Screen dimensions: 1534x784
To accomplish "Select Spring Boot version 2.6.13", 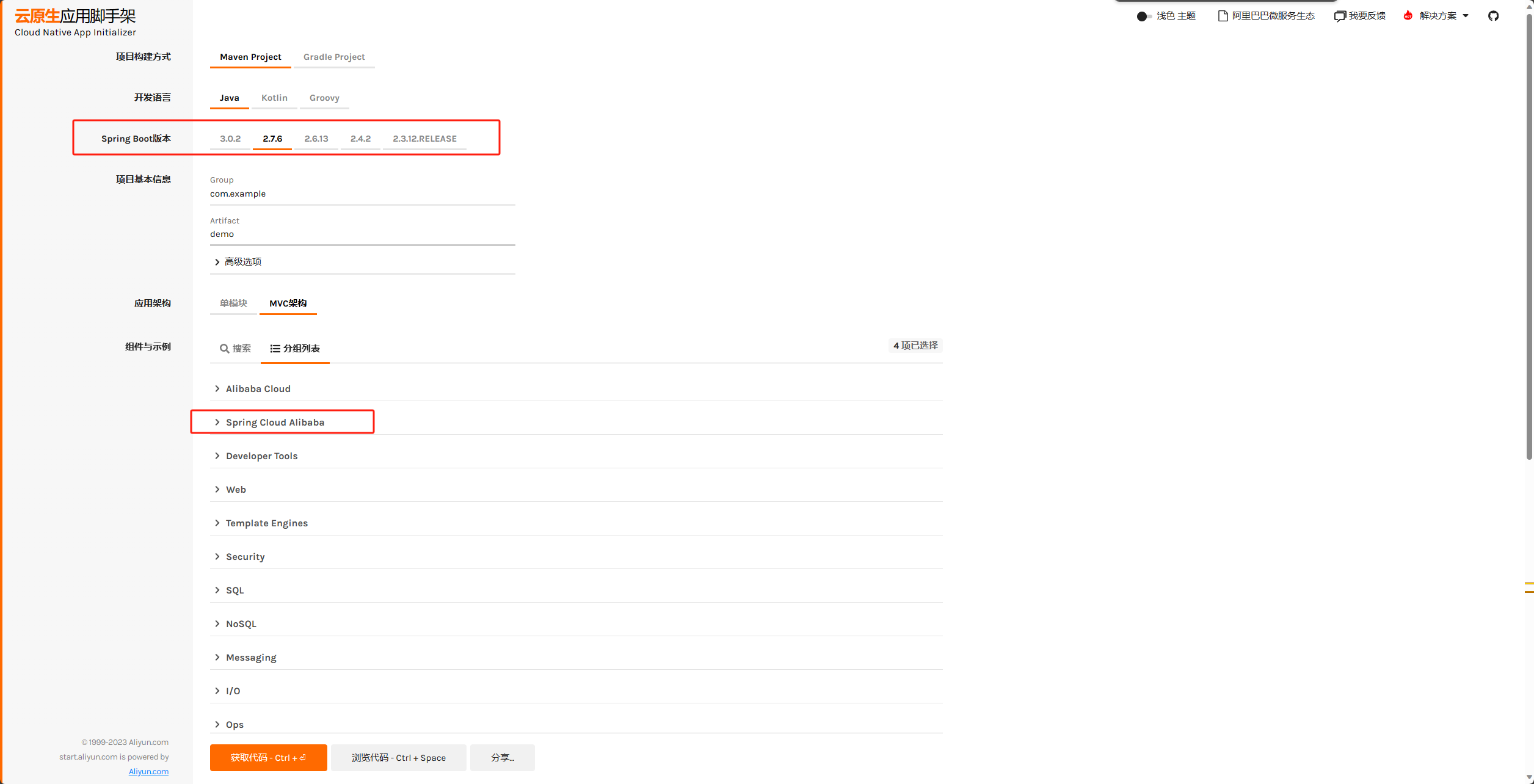I will (x=316, y=139).
